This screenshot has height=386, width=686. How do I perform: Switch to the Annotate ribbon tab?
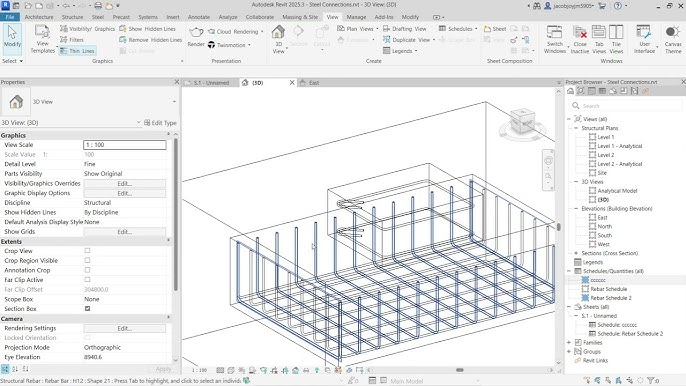(x=199, y=17)
